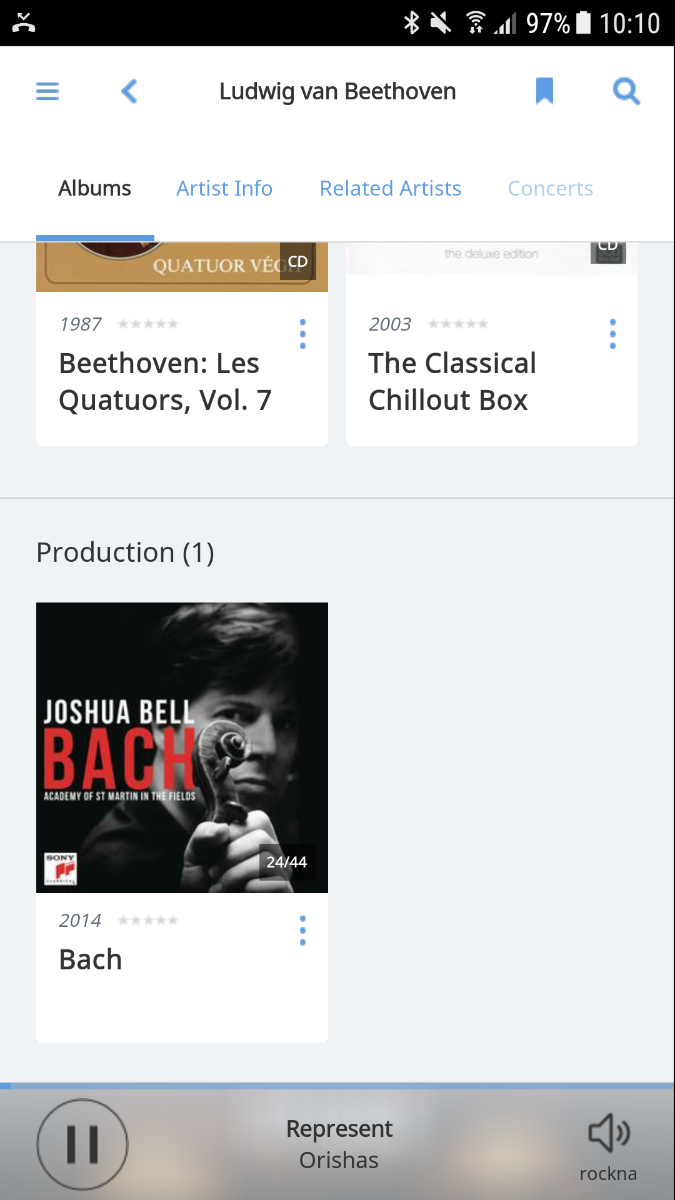
Task: Open The Classical Chillout Box album
Action: pyautogui.click(x=452, y=382)
